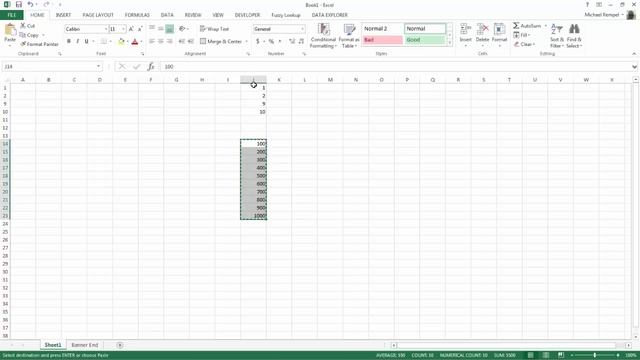This screenshot has width=640, height=360.
Task: Click the horizontal scrollbar
Action: [506, 345]
